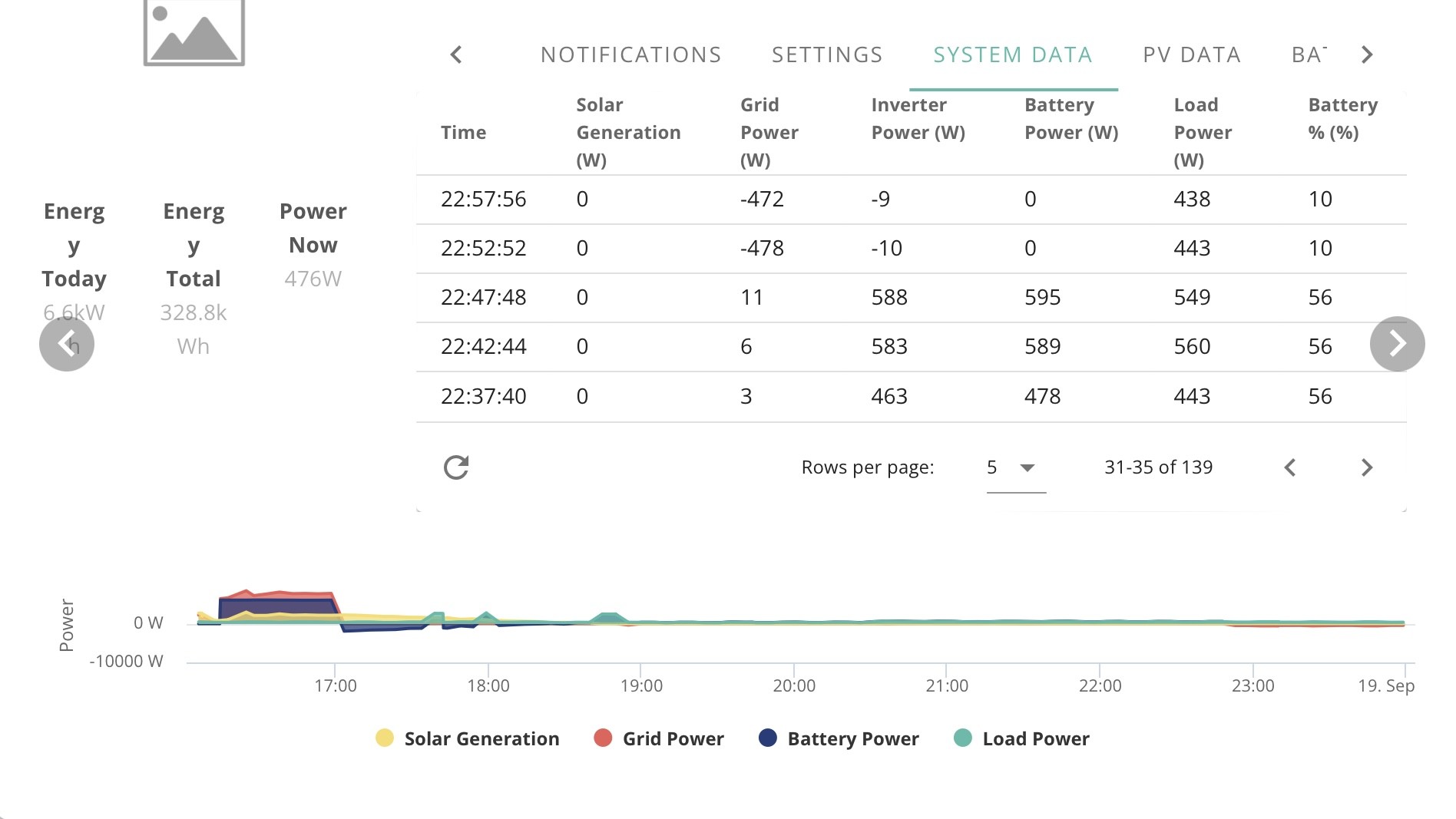Select the System Data tab
This screenshot has height=819, width=1456.
[1013, 54]
